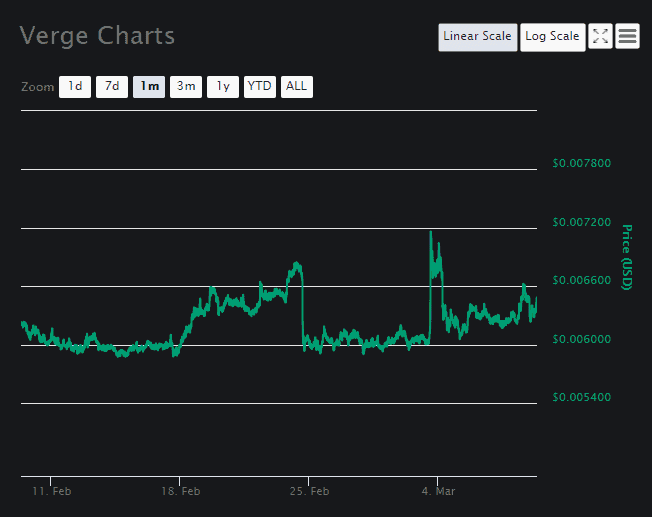This screenshot has height=517, width=652.
Task: Switch to Log Scale
Action: click(x=553, y=37)
